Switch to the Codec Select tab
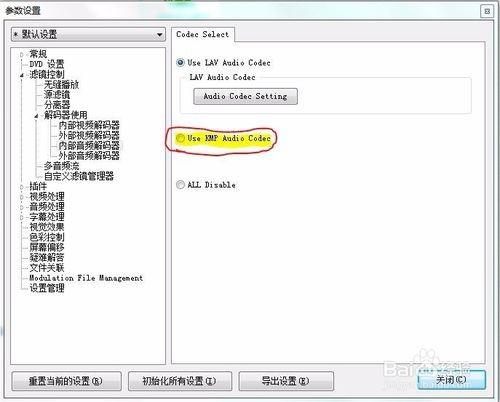500x402 pixels. pyautogui.click(x=203, y=34)
